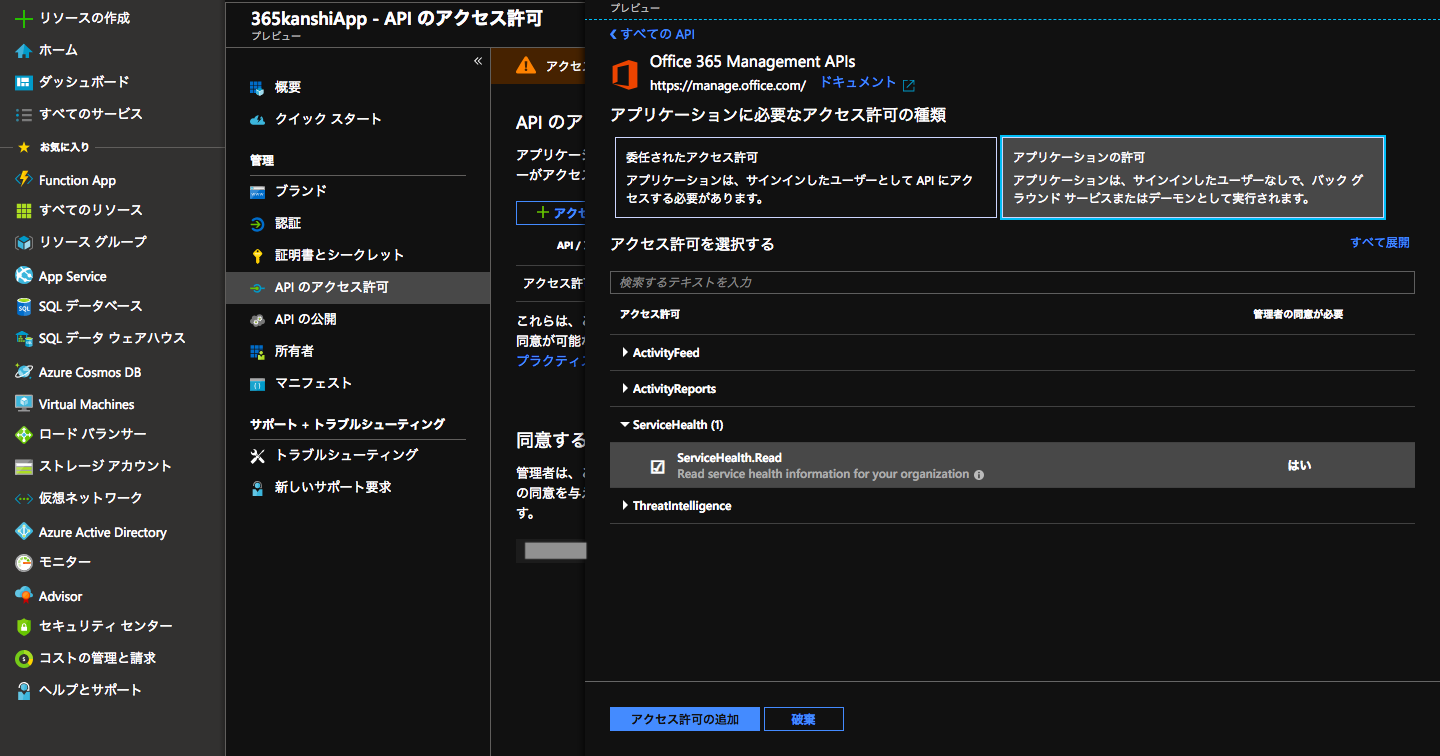Click the お気に入り star icon
The width and height of the screenshot is (1440, 756).
[x=24, y=147]
